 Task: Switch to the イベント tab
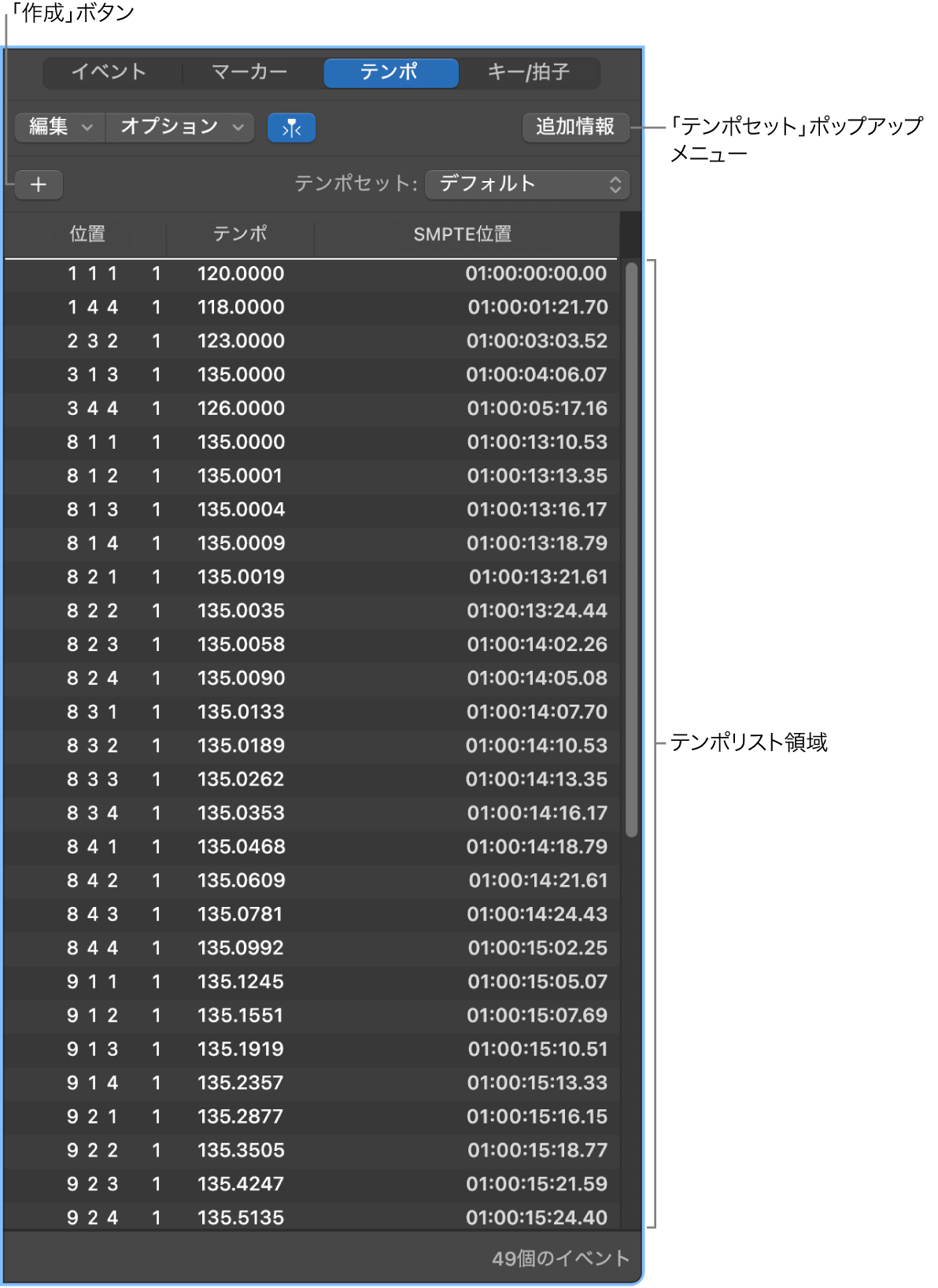click(110, 72)
